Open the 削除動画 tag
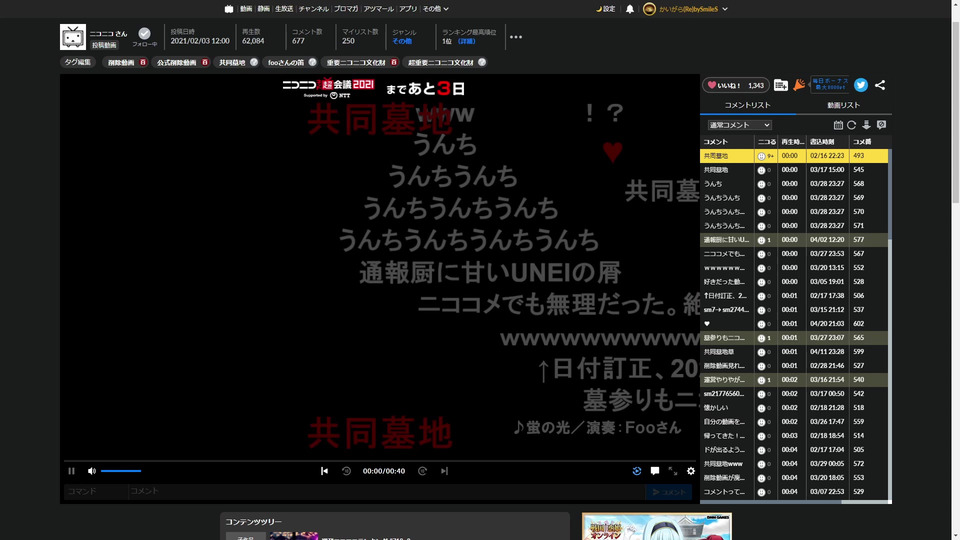The height and width of the screenshot is (540, 960). coord(121,62)
